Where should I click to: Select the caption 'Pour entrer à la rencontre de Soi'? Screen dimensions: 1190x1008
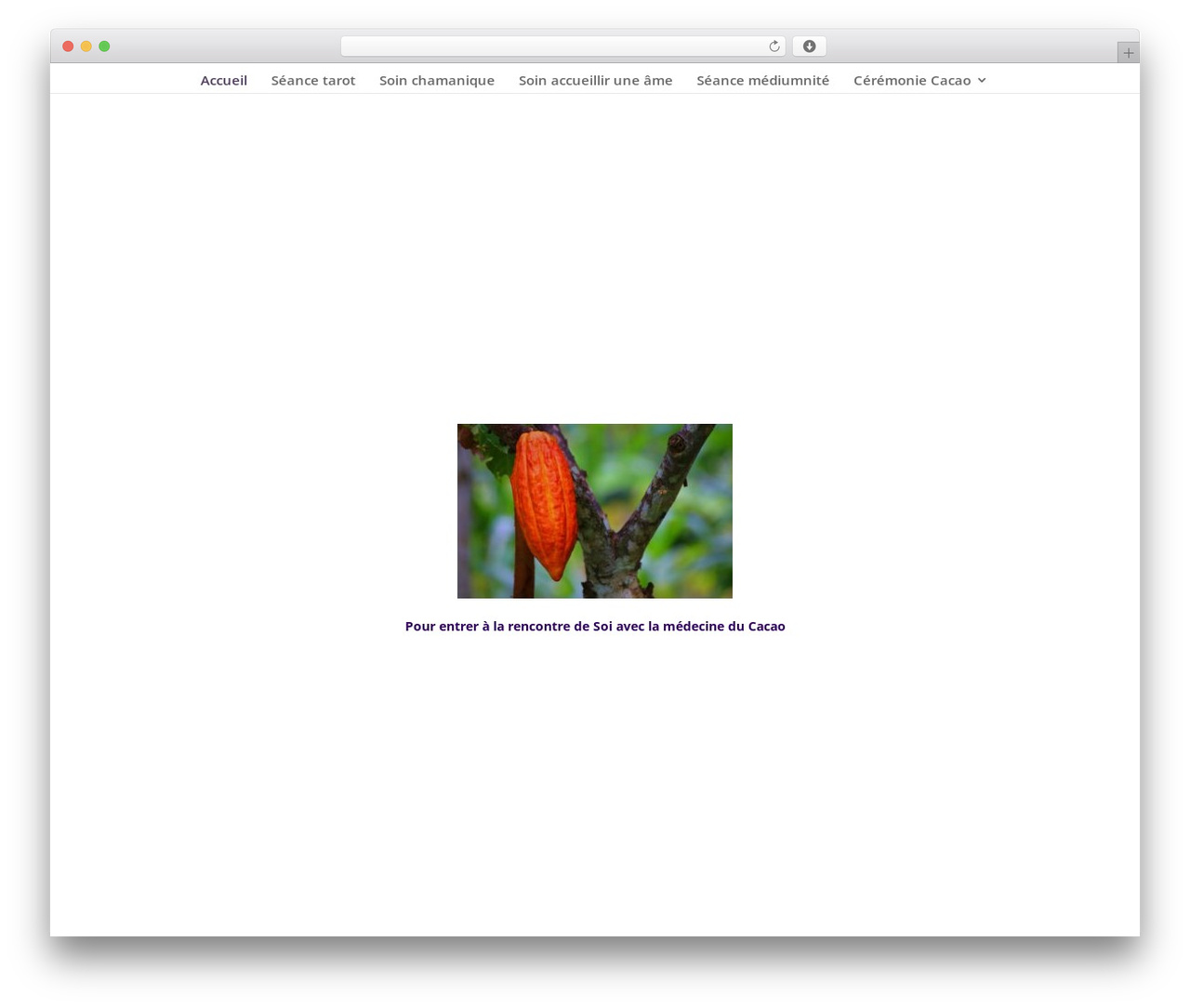pyautogui.click(x=509, y=627)
